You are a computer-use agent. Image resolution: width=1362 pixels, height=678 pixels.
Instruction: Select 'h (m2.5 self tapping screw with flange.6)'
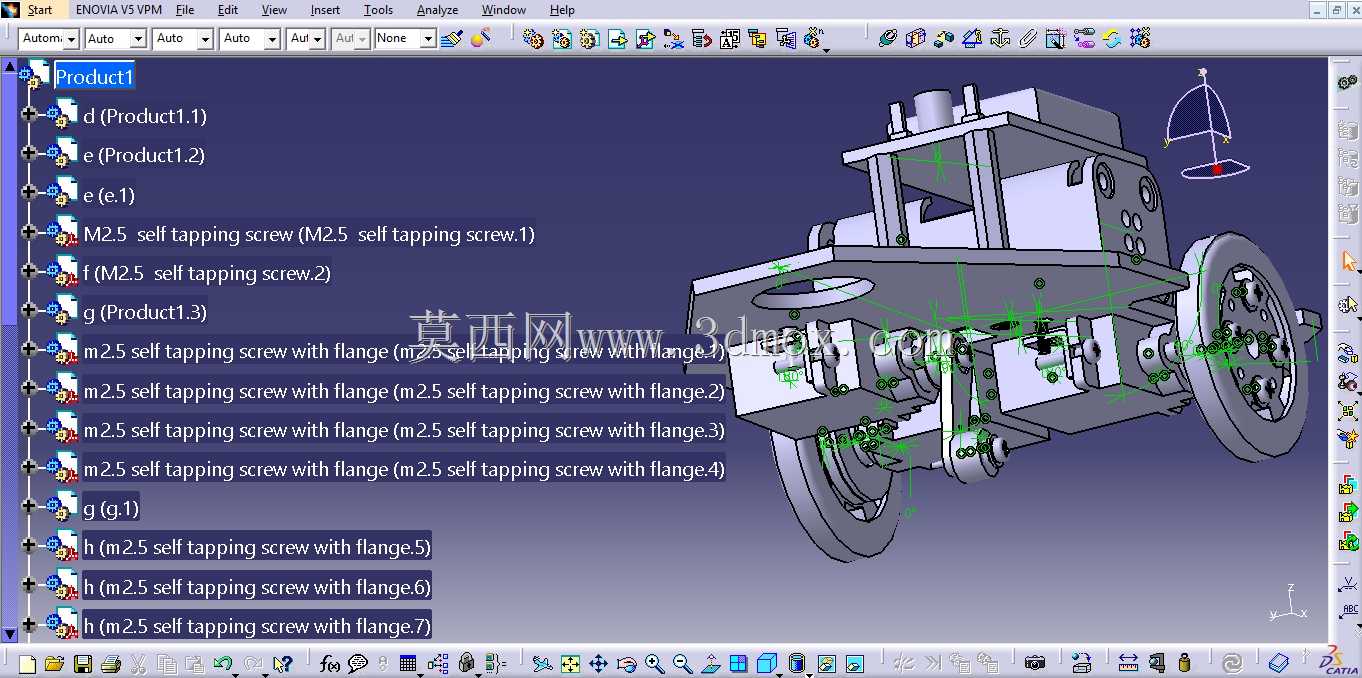point(257,587)
